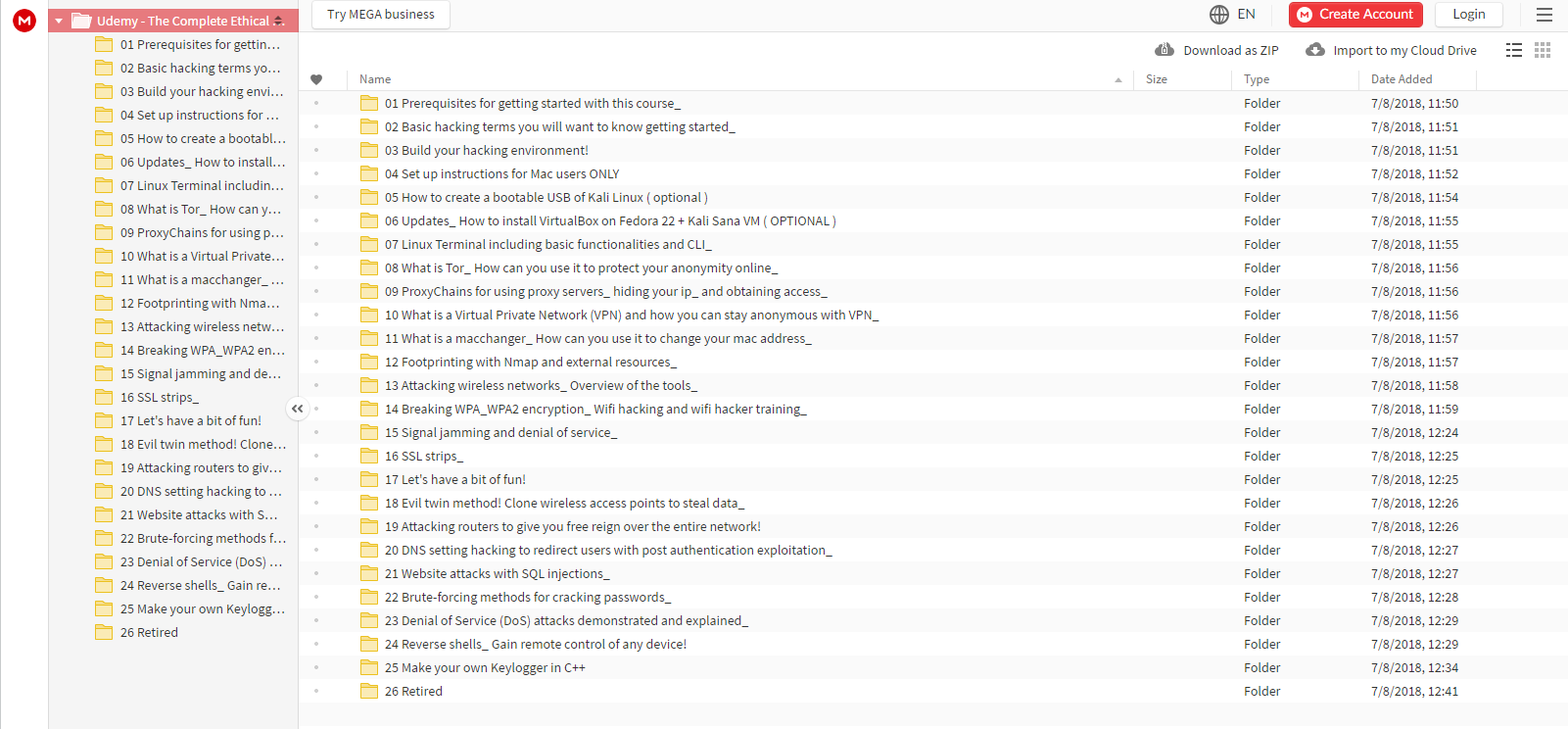
Task: Select row 06 Updates_ How to install VirtualBox
Action: [933, 220]
